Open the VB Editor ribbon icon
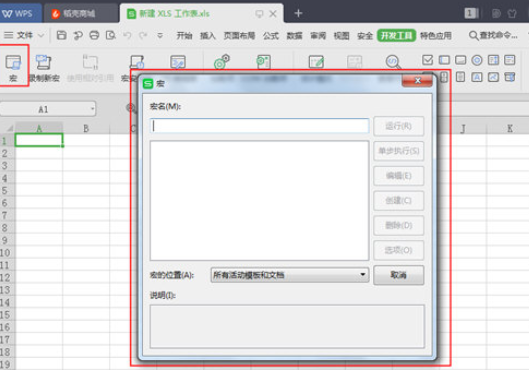This screenshot has height=370, width=529. pos(178,62)
